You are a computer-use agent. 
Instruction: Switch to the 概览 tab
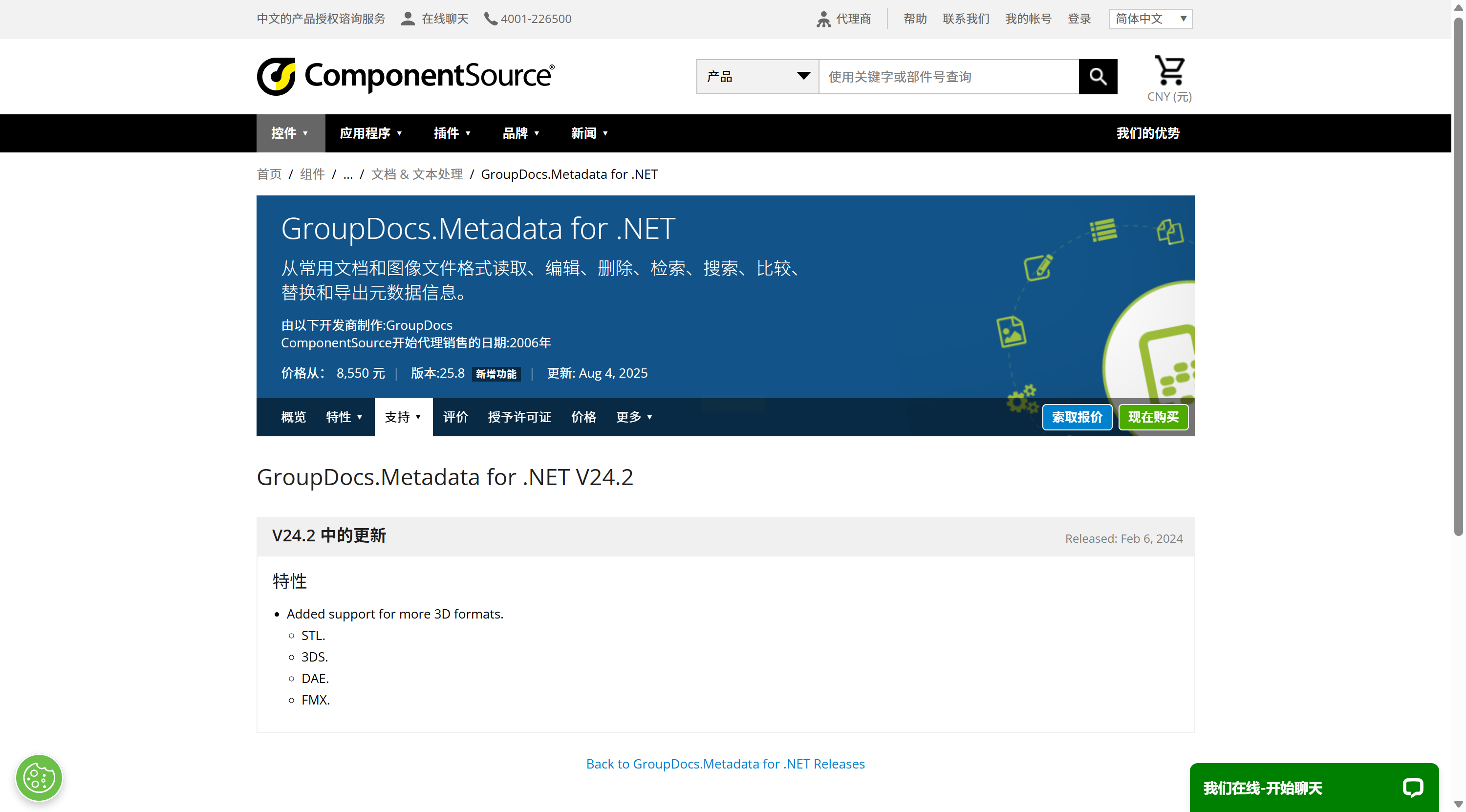[293, 417]
